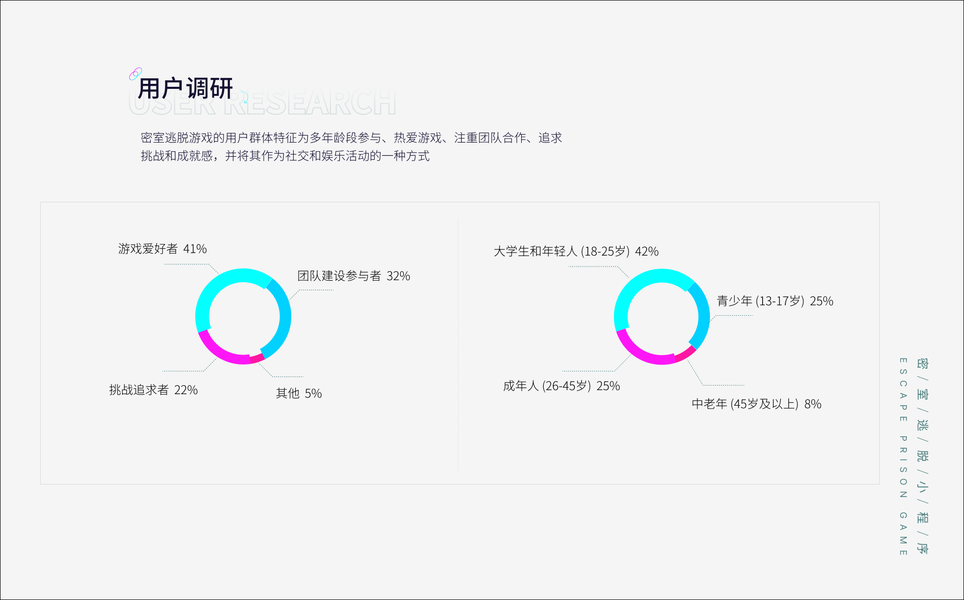Viewport: 964px width, 600px height.
Task: Select the 用户调研 heading
Action: [x=185, y=89]
